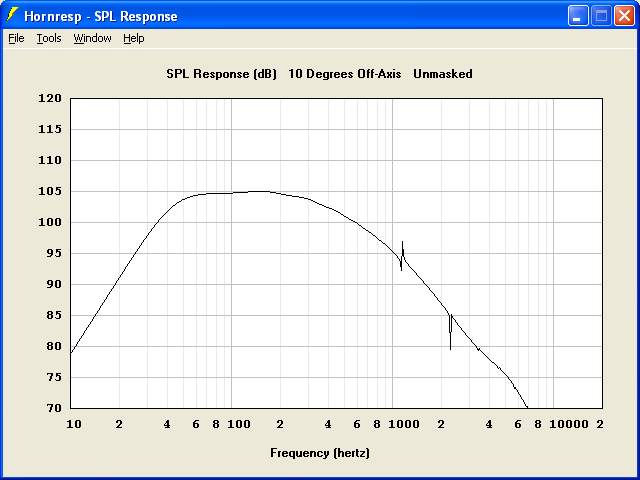Screen dimensions: 640x480
Task: Open the Help menu
Action: point(134,38)
